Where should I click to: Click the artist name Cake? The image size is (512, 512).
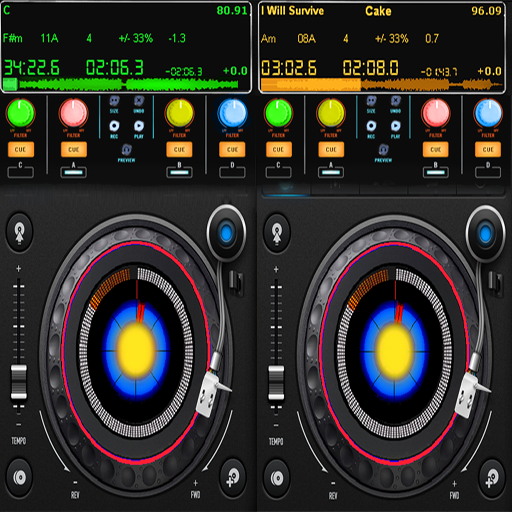click(378, 11)
